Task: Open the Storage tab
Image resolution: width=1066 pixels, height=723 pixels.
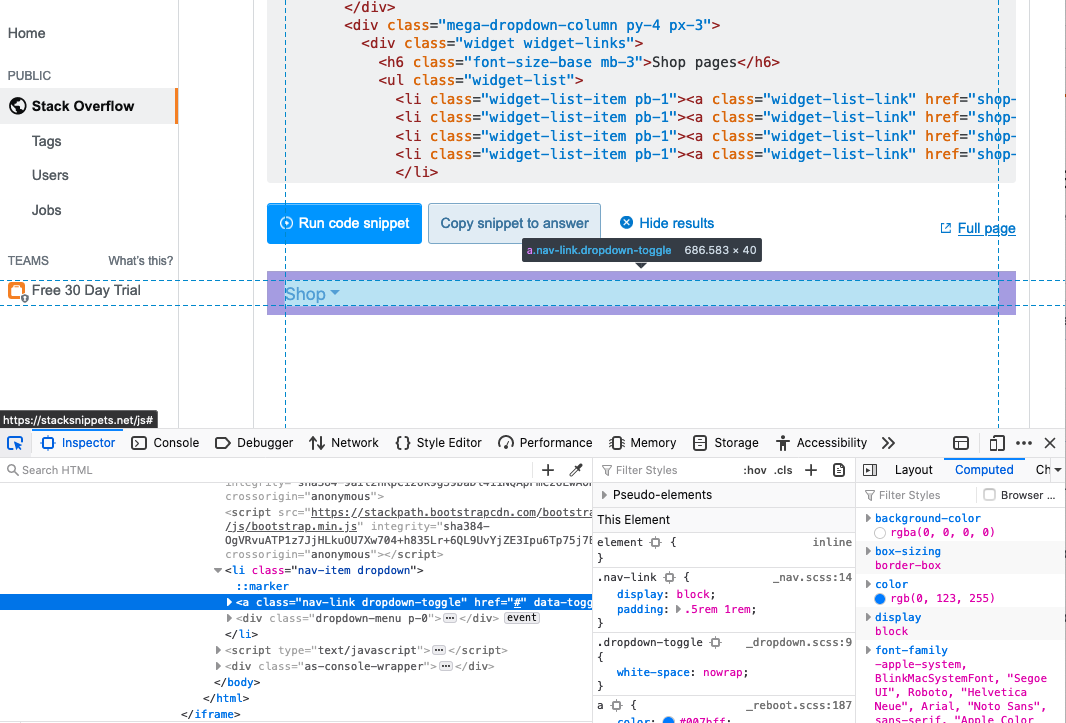Action: pyautogui.click(x=725, y=443)
